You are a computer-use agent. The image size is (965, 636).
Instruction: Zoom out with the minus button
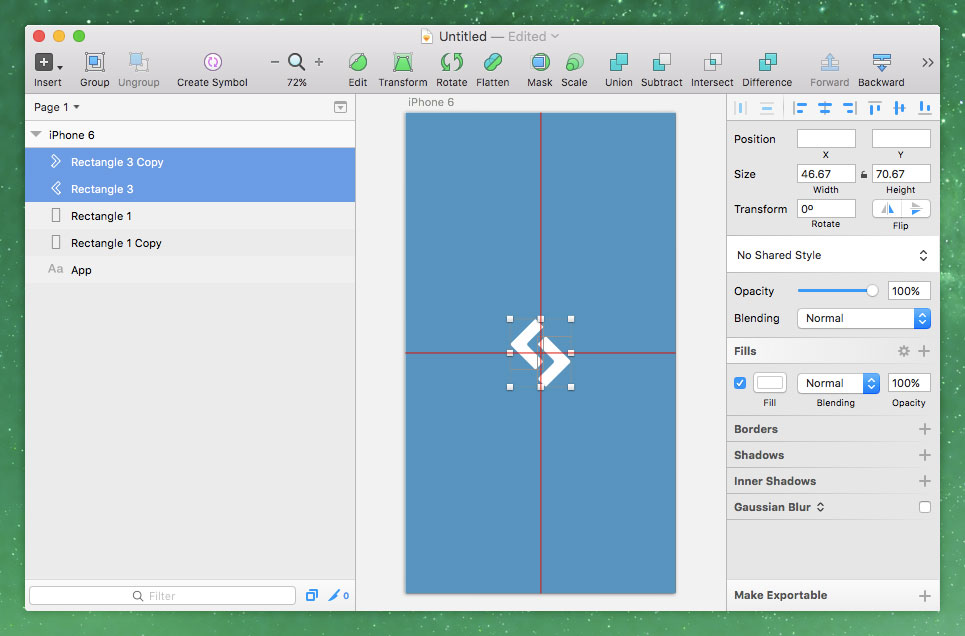coord(274,62)
